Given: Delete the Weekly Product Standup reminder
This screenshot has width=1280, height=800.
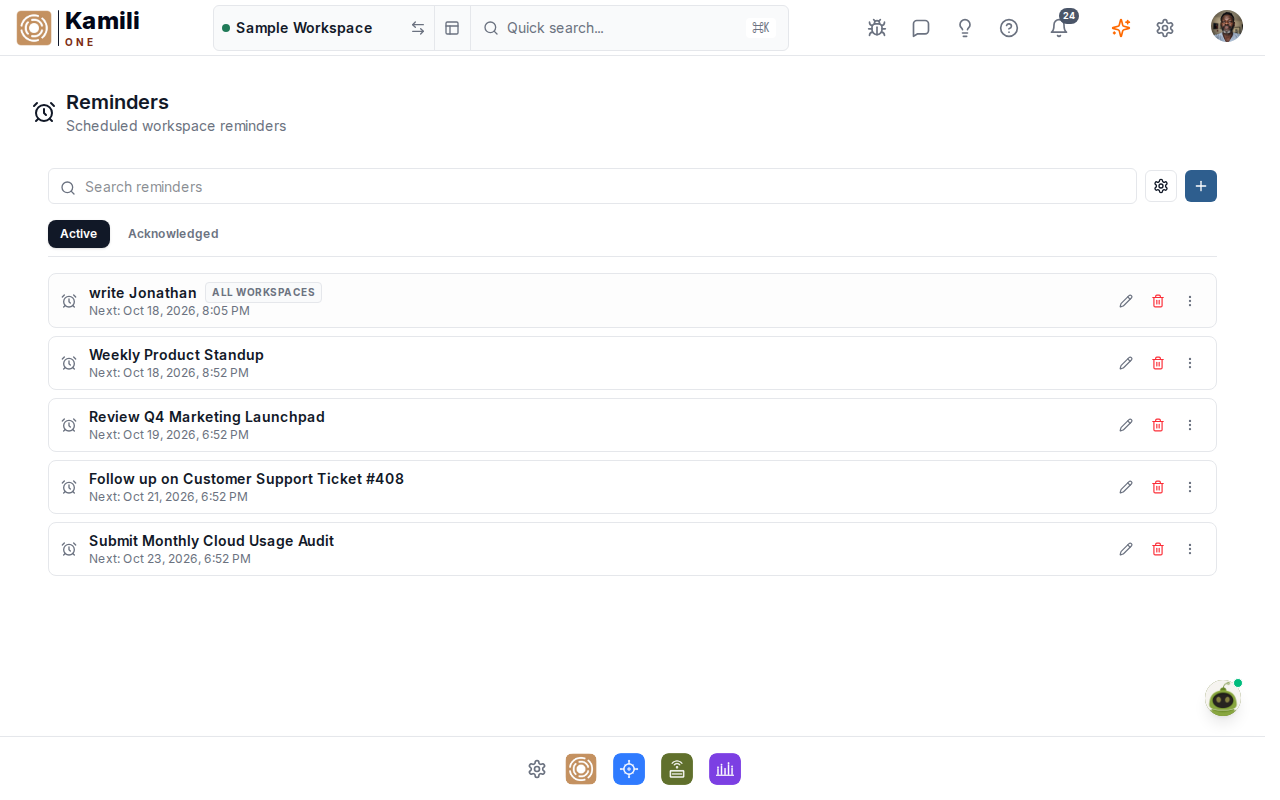Looking at the screenshot, I should 1158,363.
